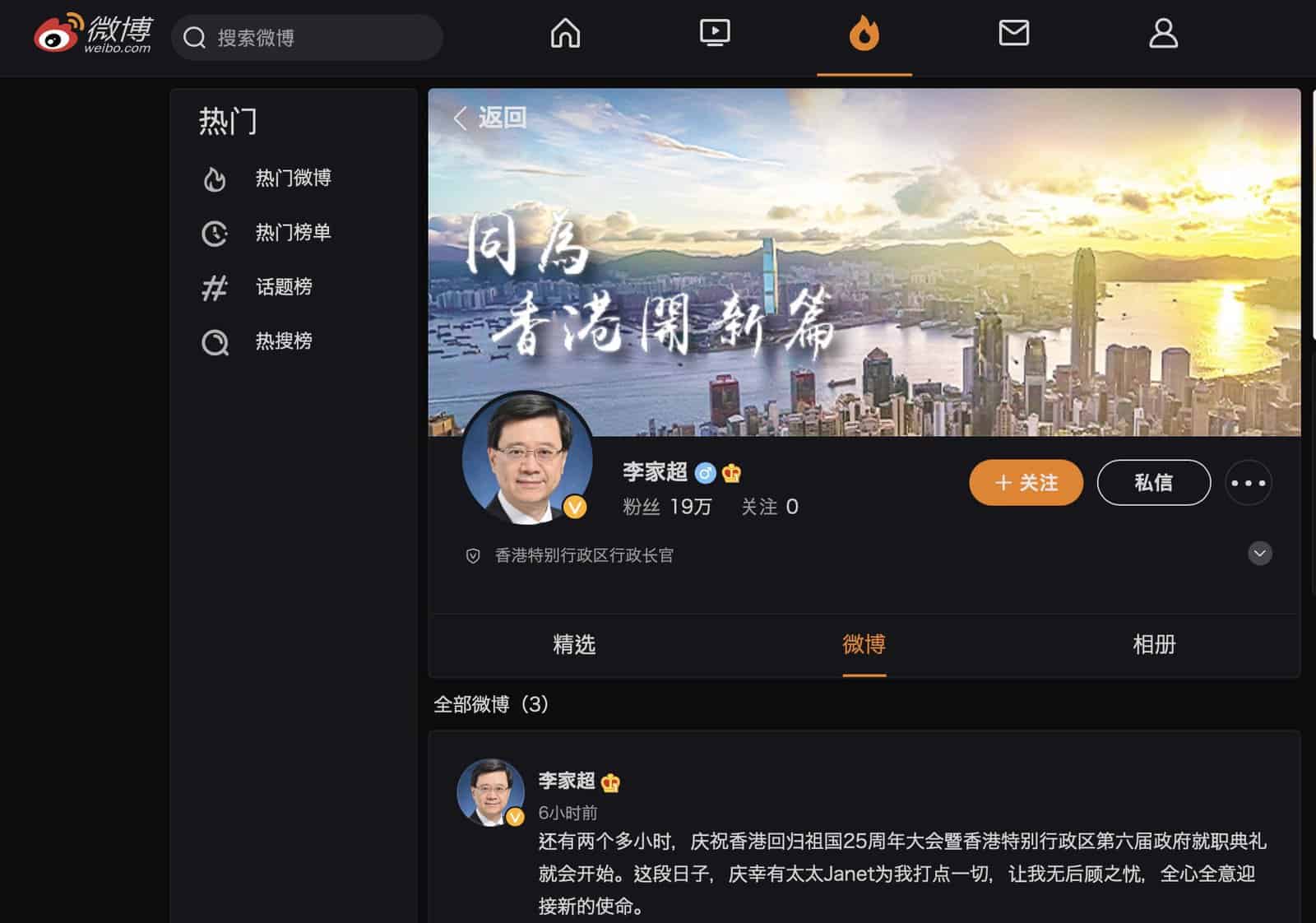Send a private message via 私信
The image size is (1316, 923).
[1153, 483]
